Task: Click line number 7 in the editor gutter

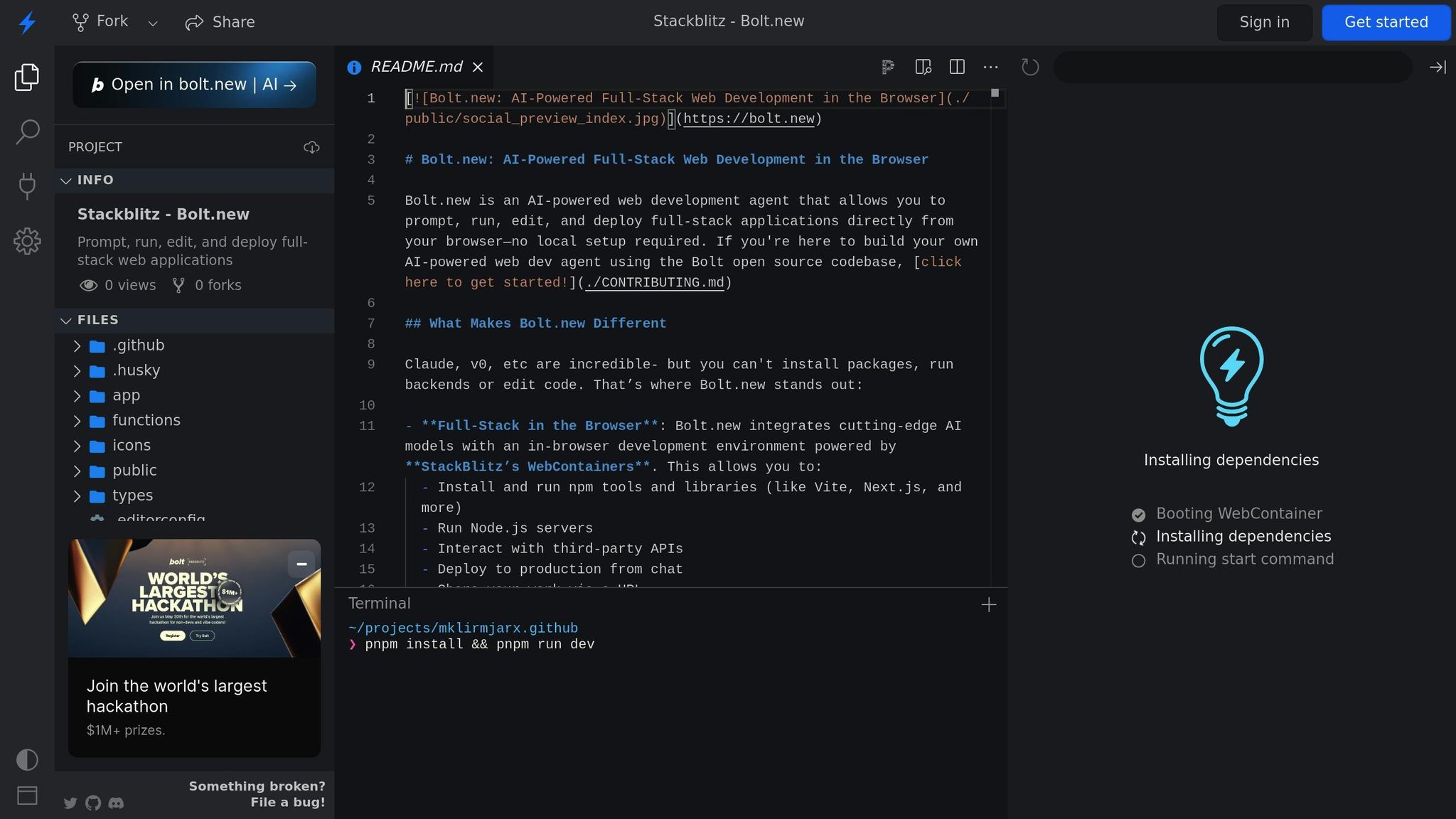Action: (x=370, y=323)
